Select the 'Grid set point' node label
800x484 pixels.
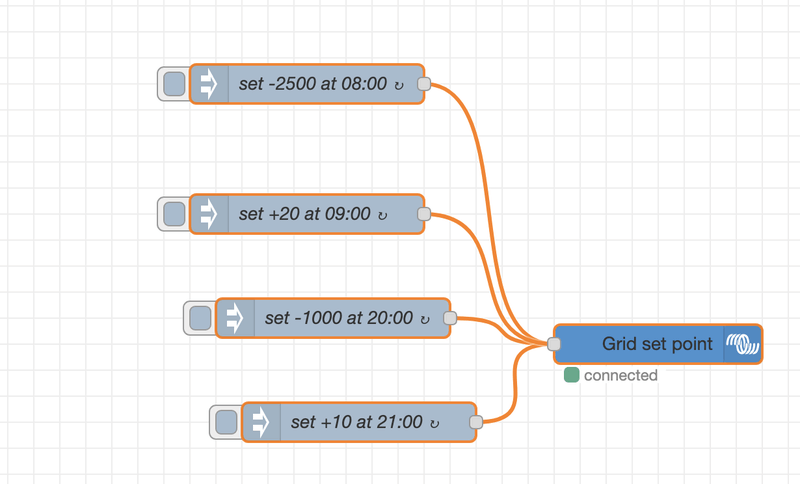(657, 344)
